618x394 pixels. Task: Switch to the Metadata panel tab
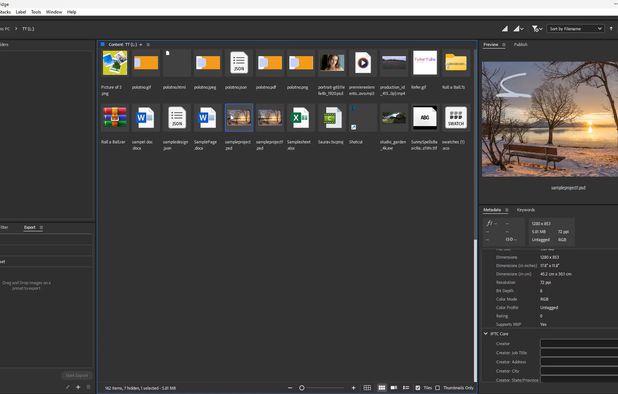point(492,210)
